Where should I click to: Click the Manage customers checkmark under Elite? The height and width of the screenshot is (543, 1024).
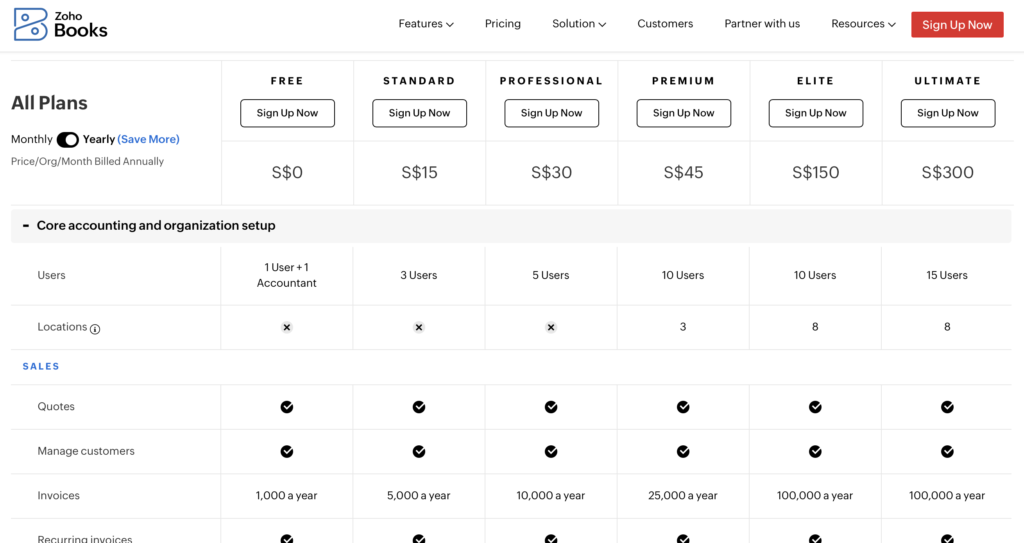[x=815, y=451]
